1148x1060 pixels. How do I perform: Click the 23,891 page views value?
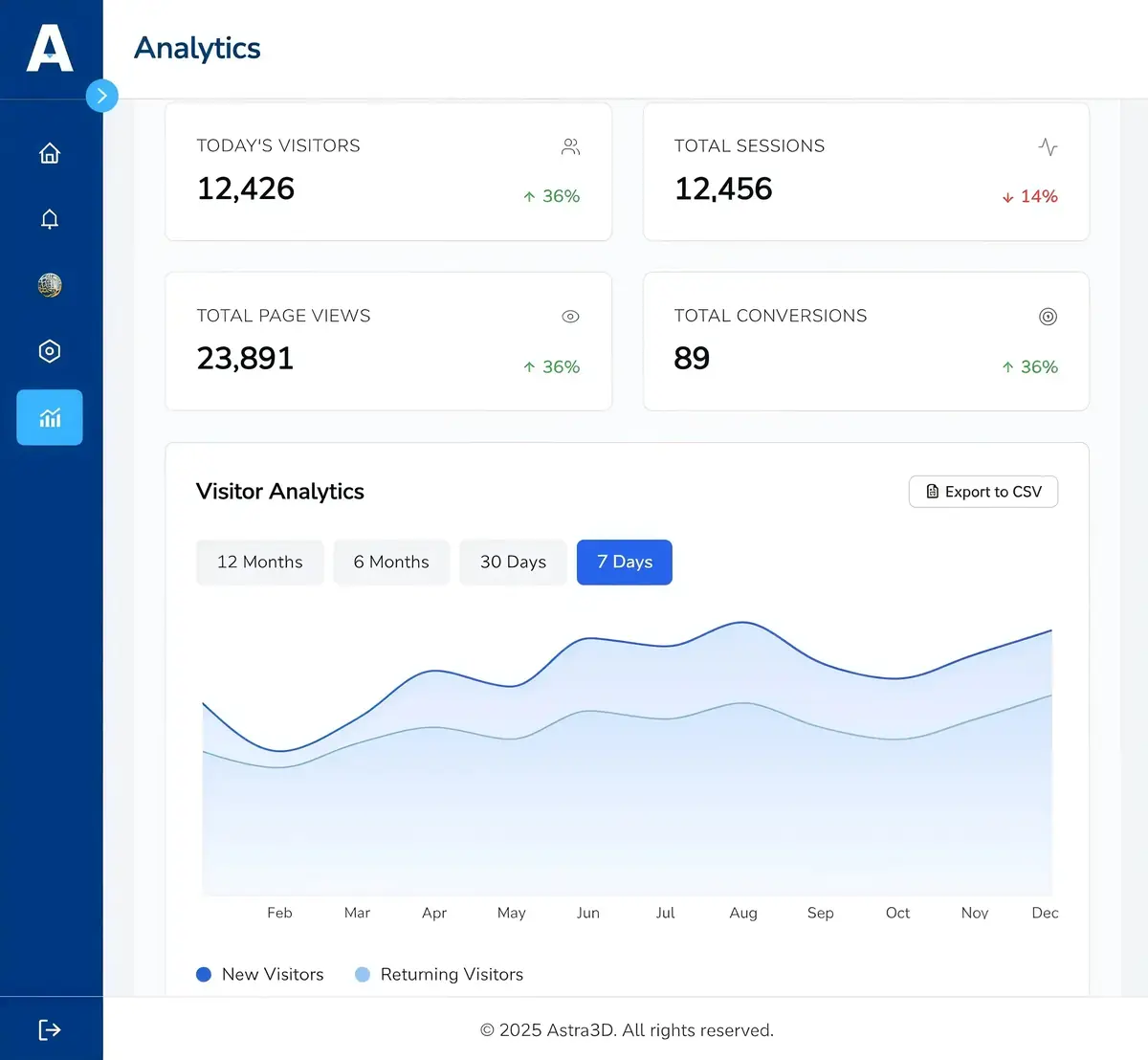(x=245, y=358)
